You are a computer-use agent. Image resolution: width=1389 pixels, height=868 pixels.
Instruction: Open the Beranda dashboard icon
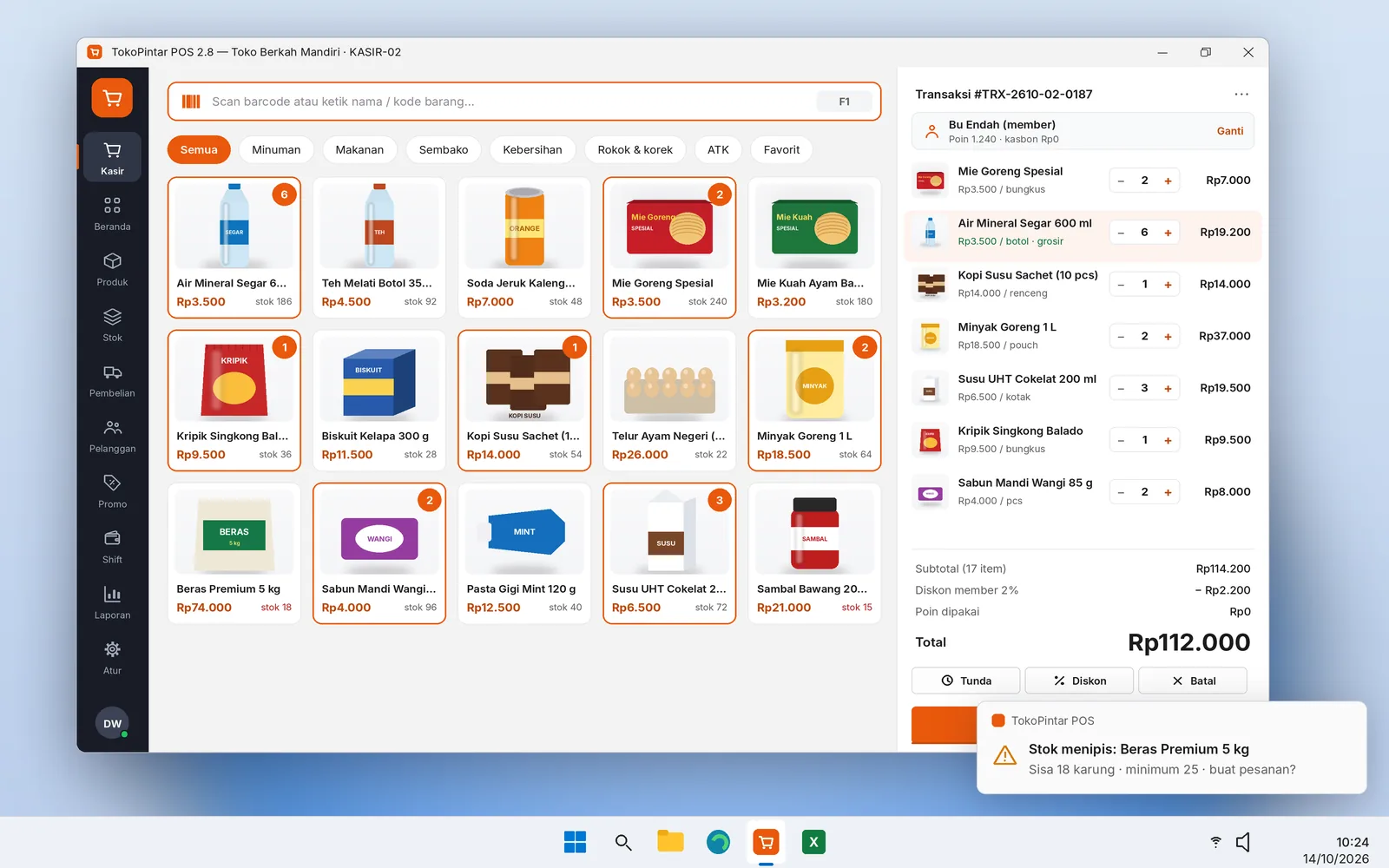112,213
